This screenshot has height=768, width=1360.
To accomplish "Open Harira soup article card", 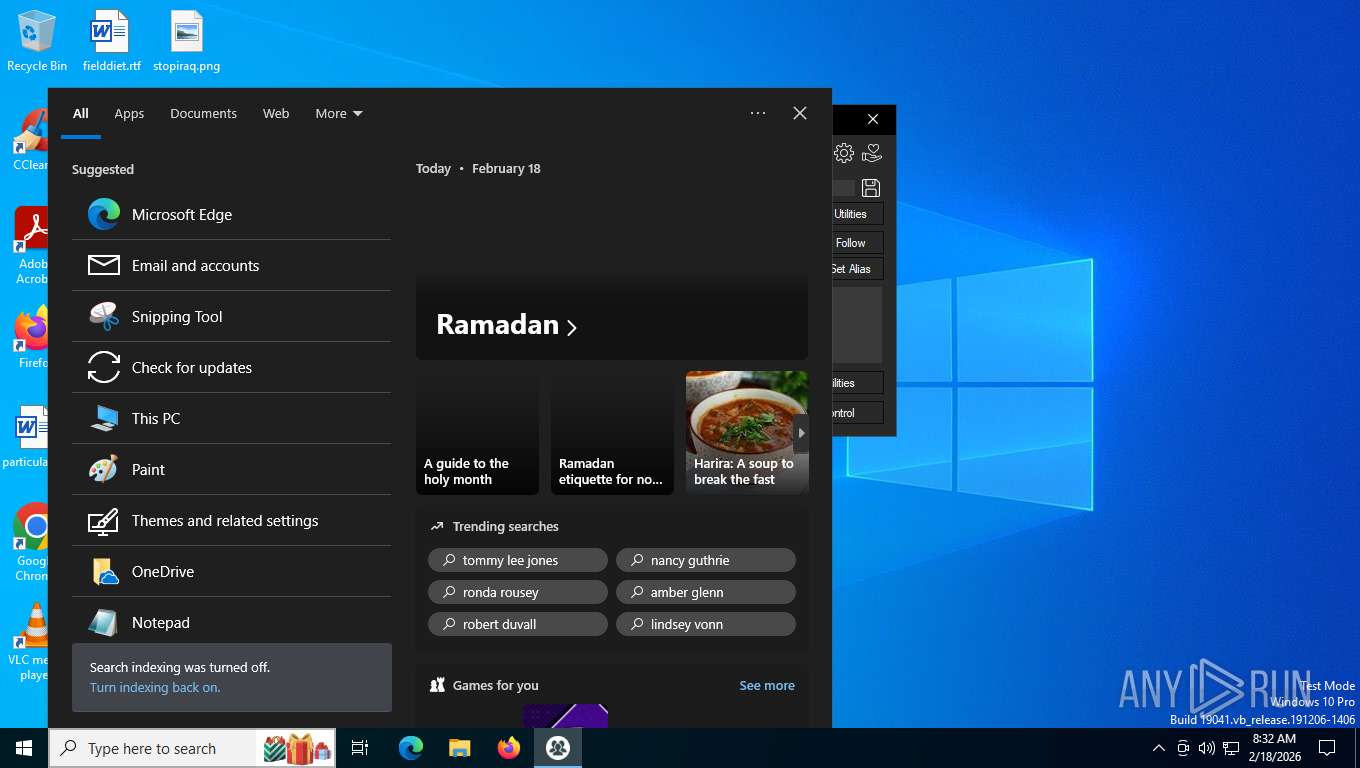I will click(x=747, y=433).
